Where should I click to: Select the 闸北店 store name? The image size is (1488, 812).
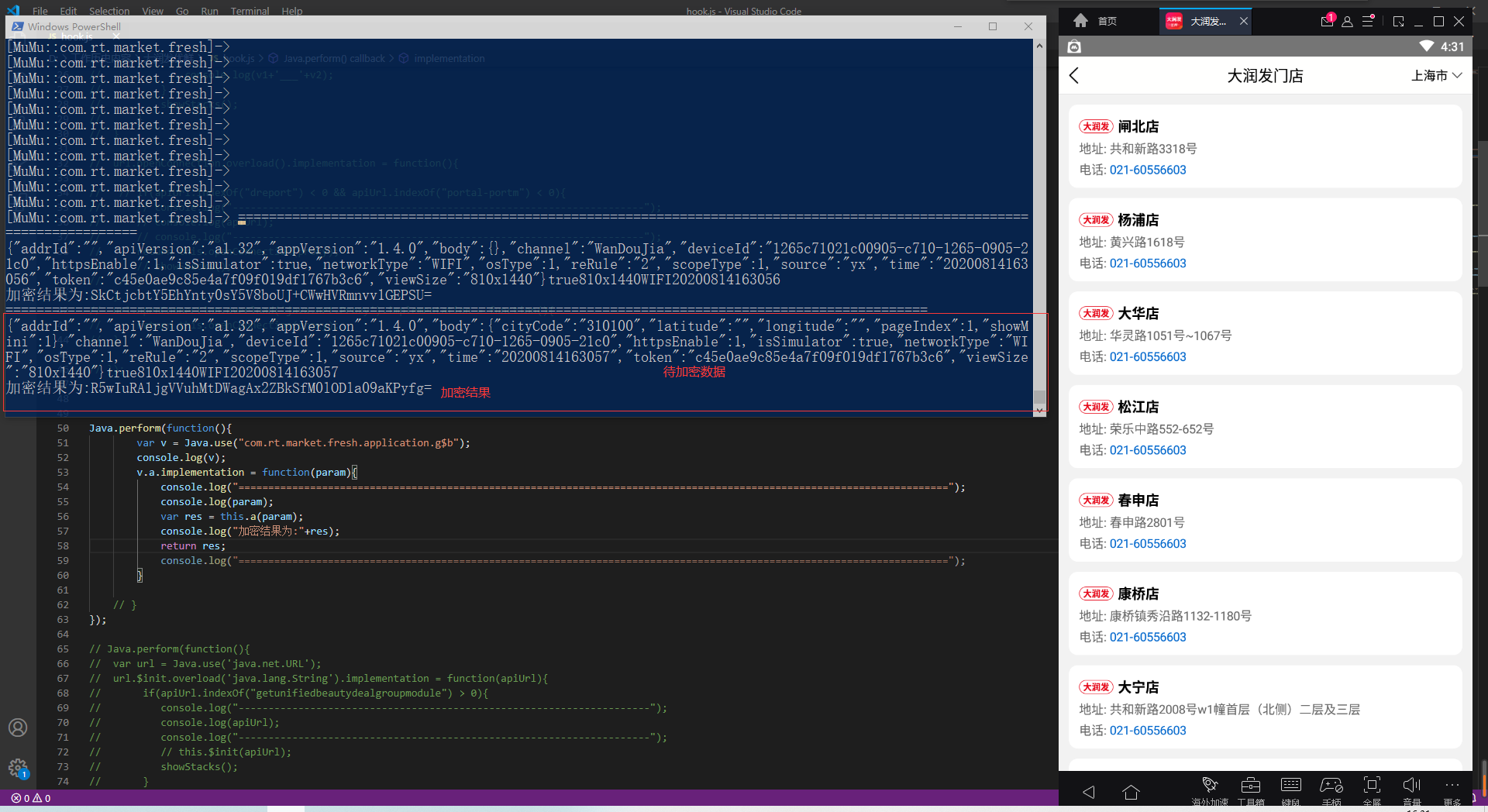click(1138, 126)
